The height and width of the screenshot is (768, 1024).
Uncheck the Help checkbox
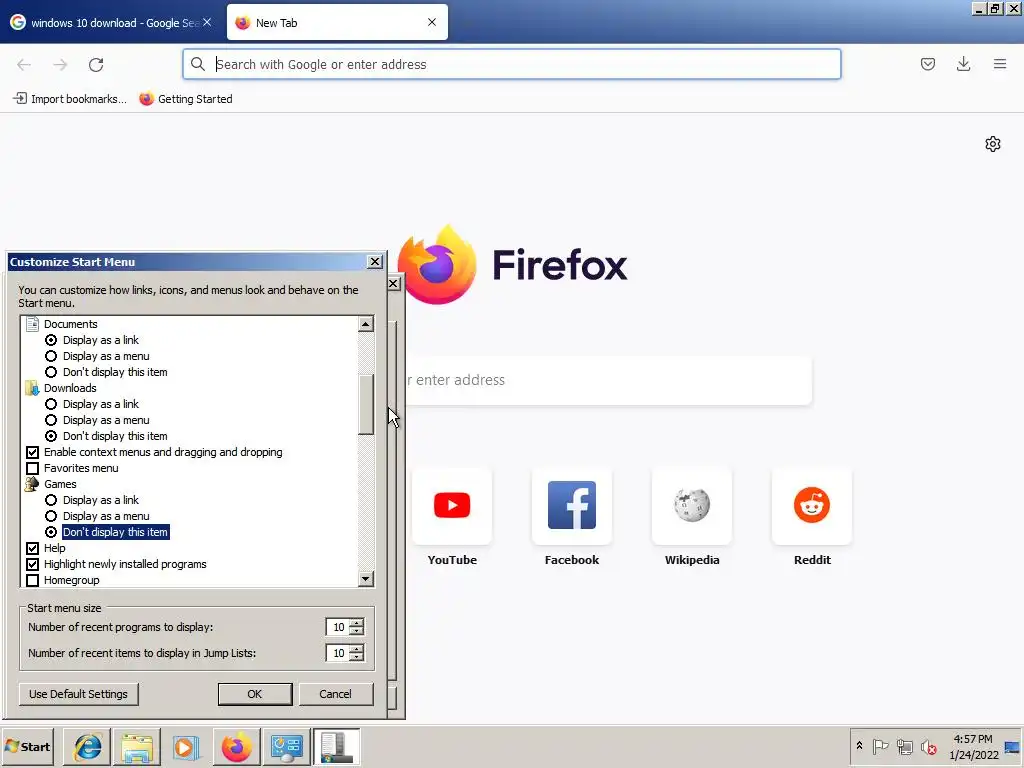[x=33, y=548]
